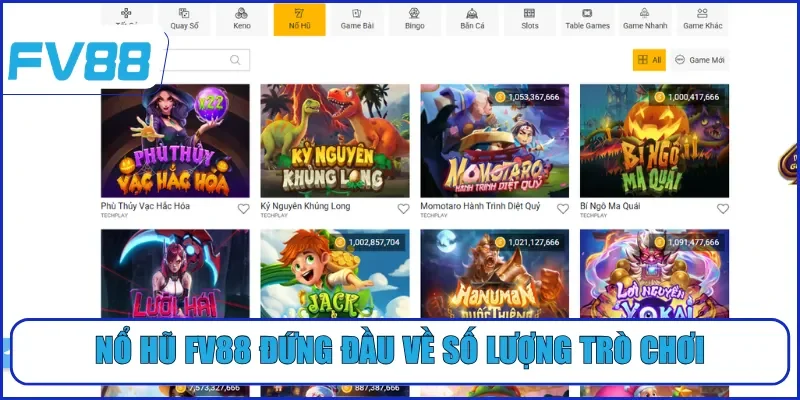
Task: Open Hanuman game thumbnail
Action: pos(494,274)
